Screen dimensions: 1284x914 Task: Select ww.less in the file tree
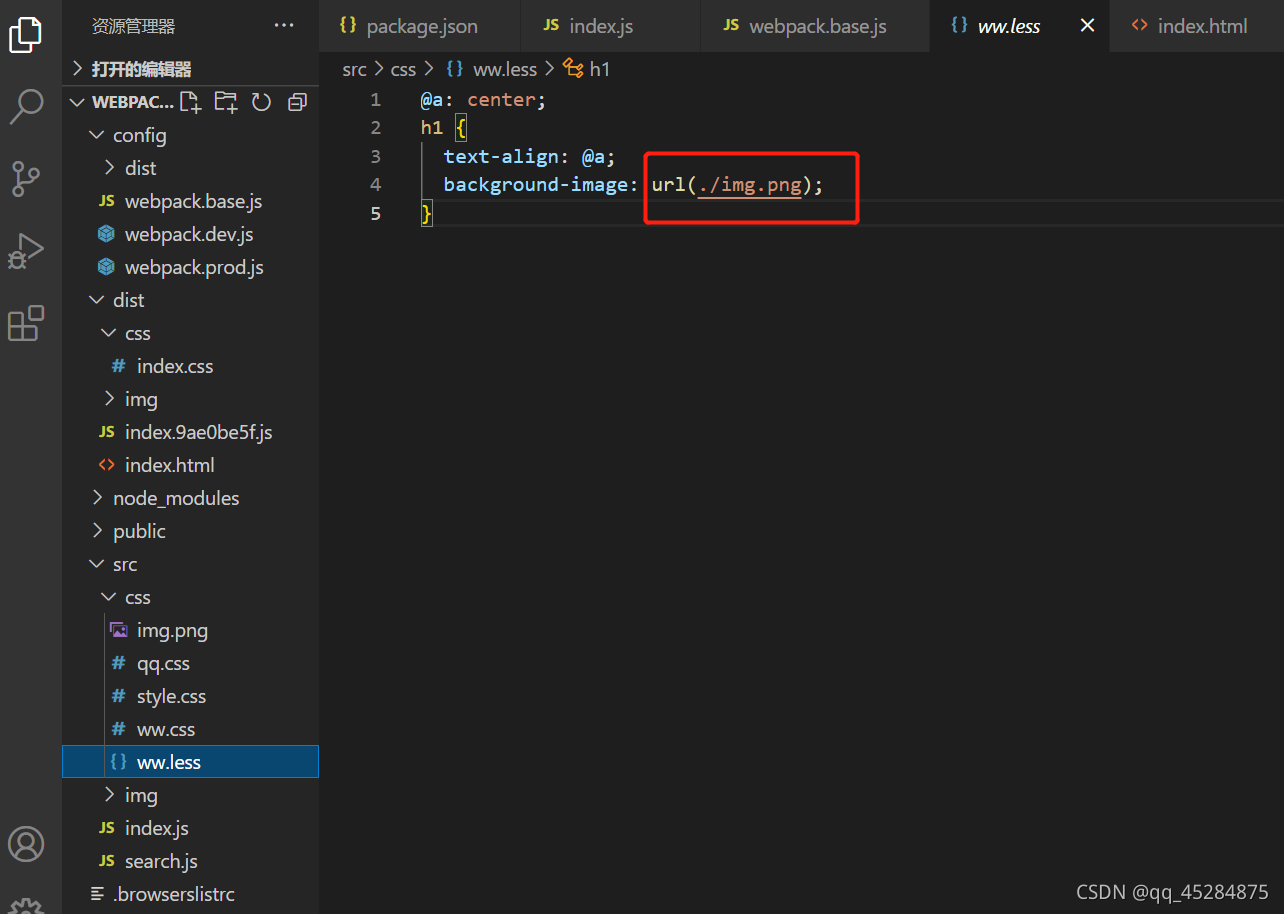coord(190,762)
